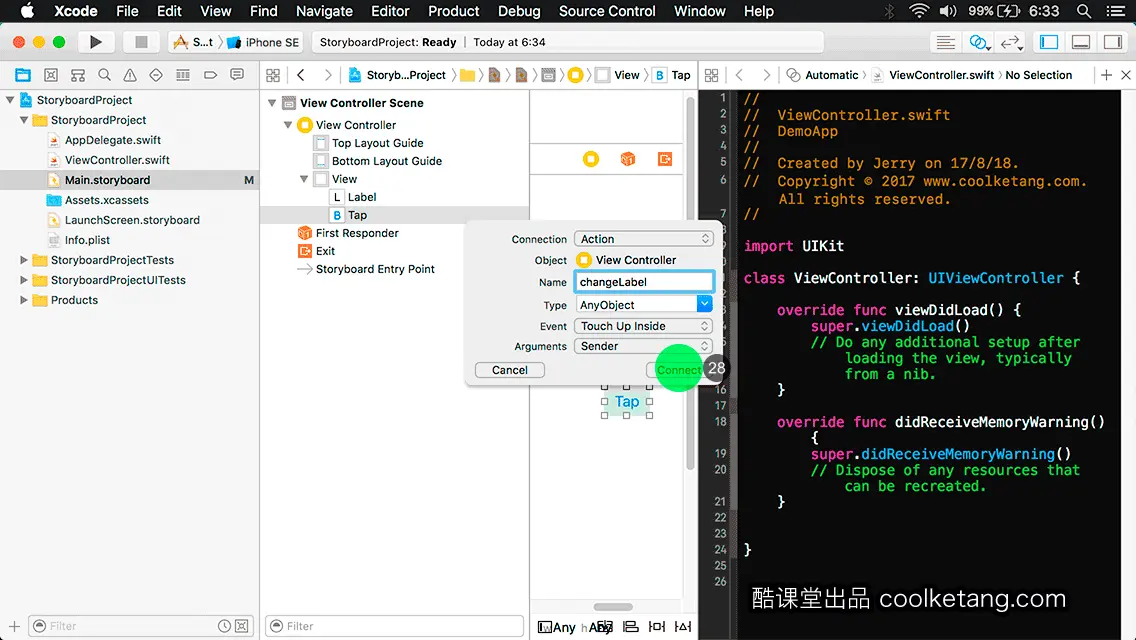
Task: Open the Arguments Sender dropdown
Action: click(x=643, y=346)
